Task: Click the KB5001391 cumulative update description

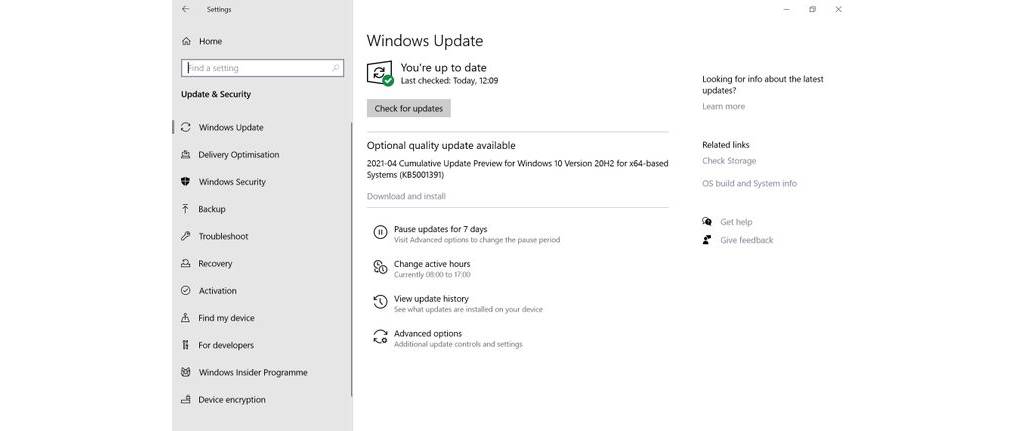Action: tap(517, 169)
